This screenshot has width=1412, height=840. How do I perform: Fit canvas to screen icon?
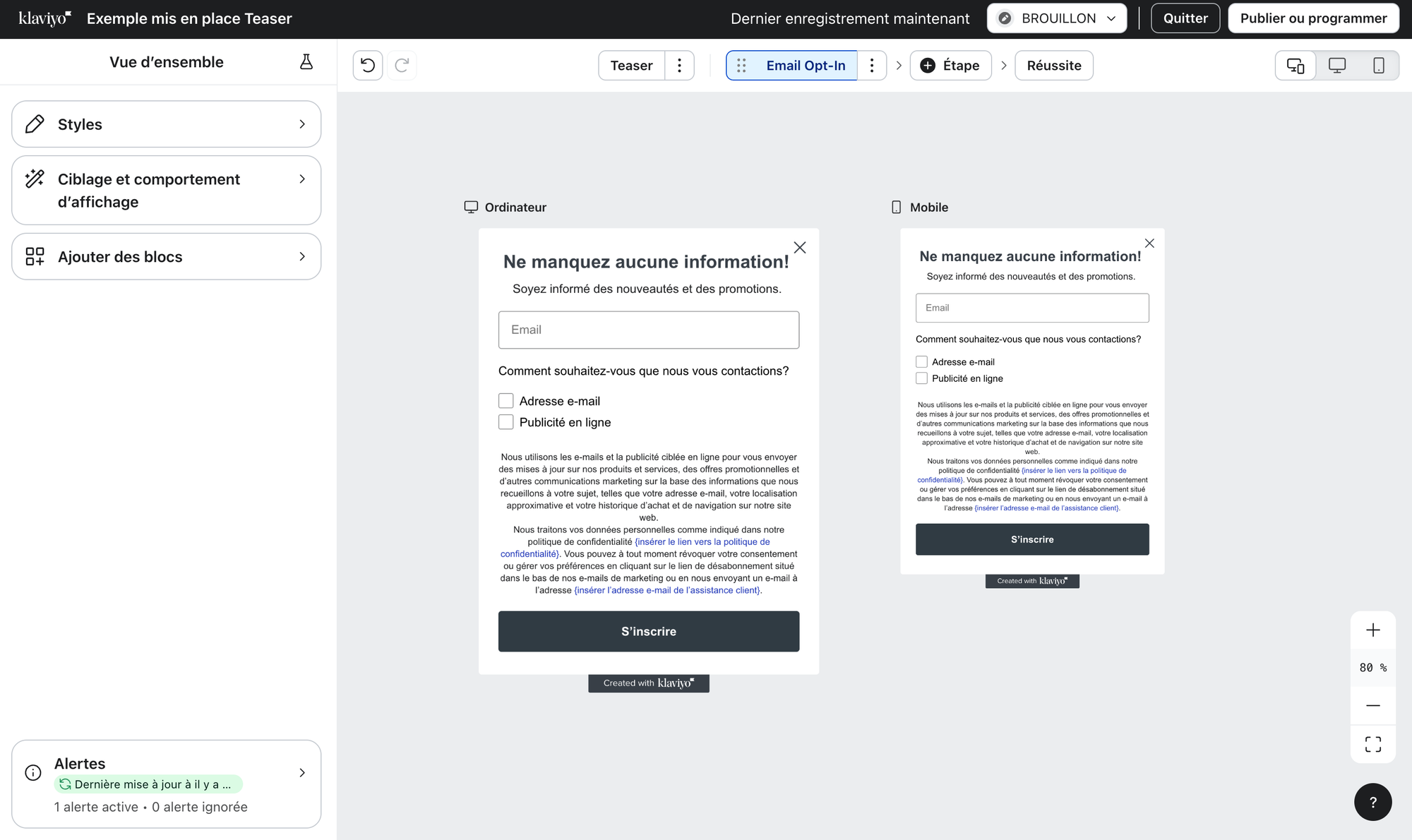click(x=1373, y=744)
